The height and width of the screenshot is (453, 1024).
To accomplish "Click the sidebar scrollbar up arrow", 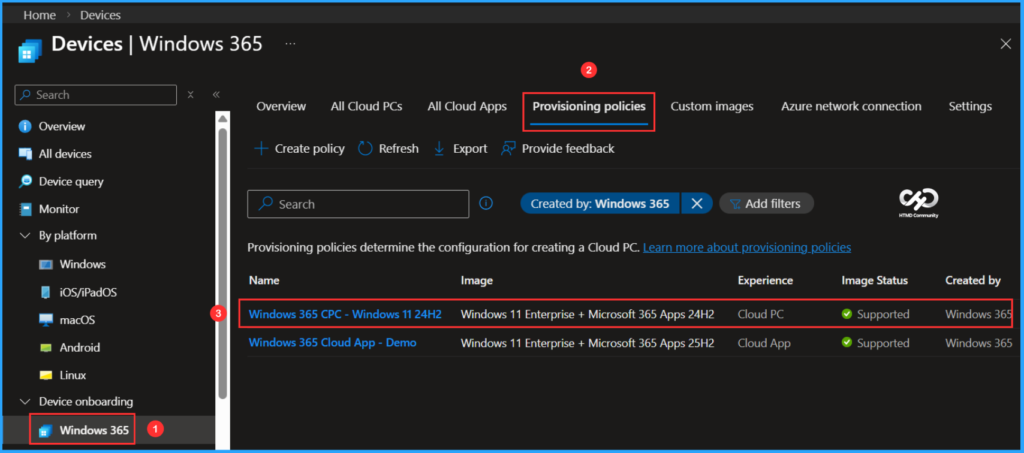I will click(223, 119).
